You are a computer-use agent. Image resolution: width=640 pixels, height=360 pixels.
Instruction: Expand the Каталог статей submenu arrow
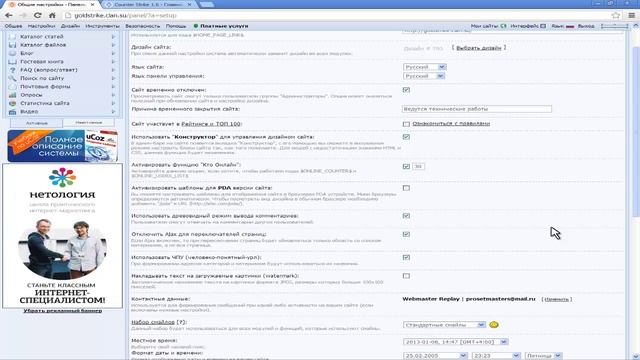tap(113, 36)
